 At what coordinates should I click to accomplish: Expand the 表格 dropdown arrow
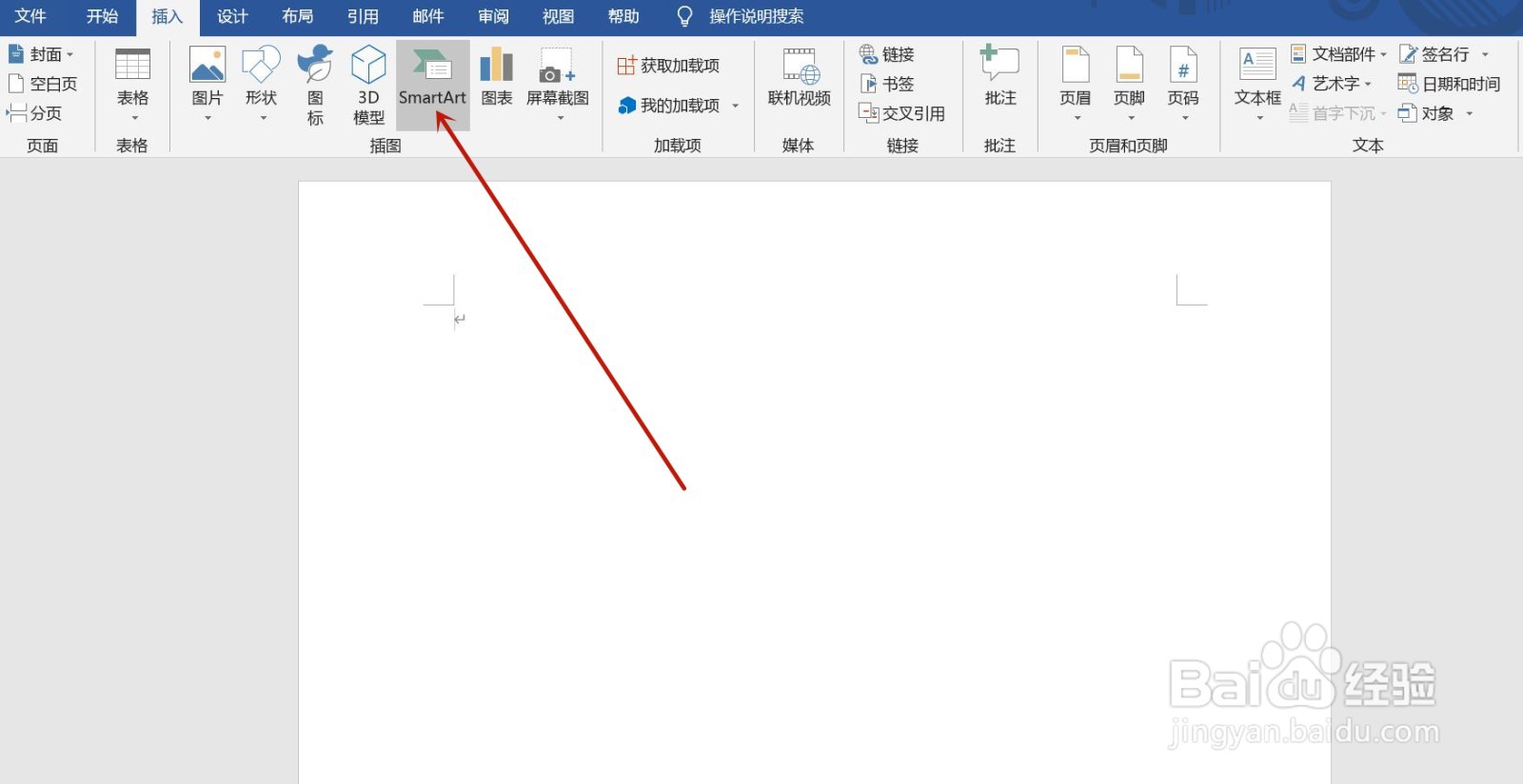134,118
